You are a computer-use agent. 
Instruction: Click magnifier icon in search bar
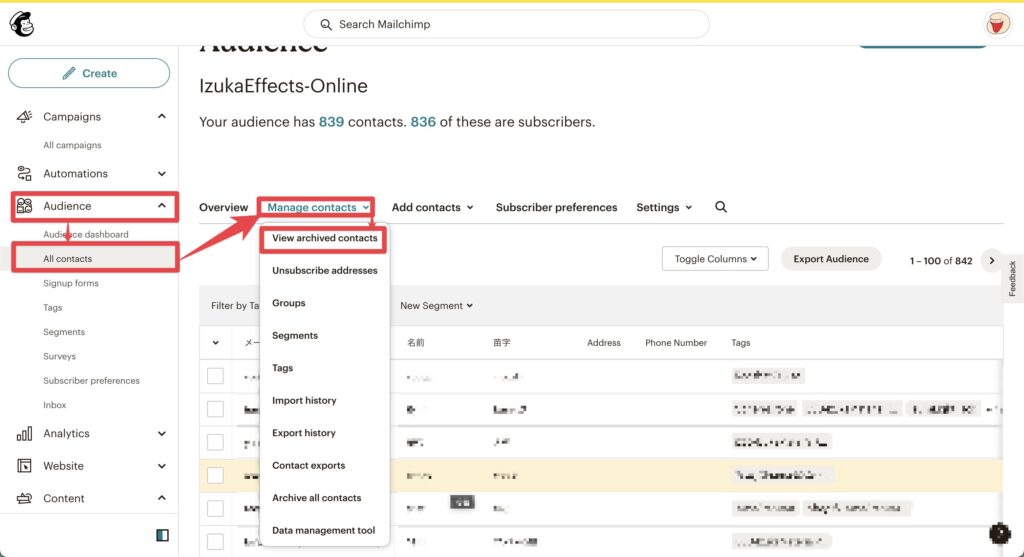click(x=326, y=25)
